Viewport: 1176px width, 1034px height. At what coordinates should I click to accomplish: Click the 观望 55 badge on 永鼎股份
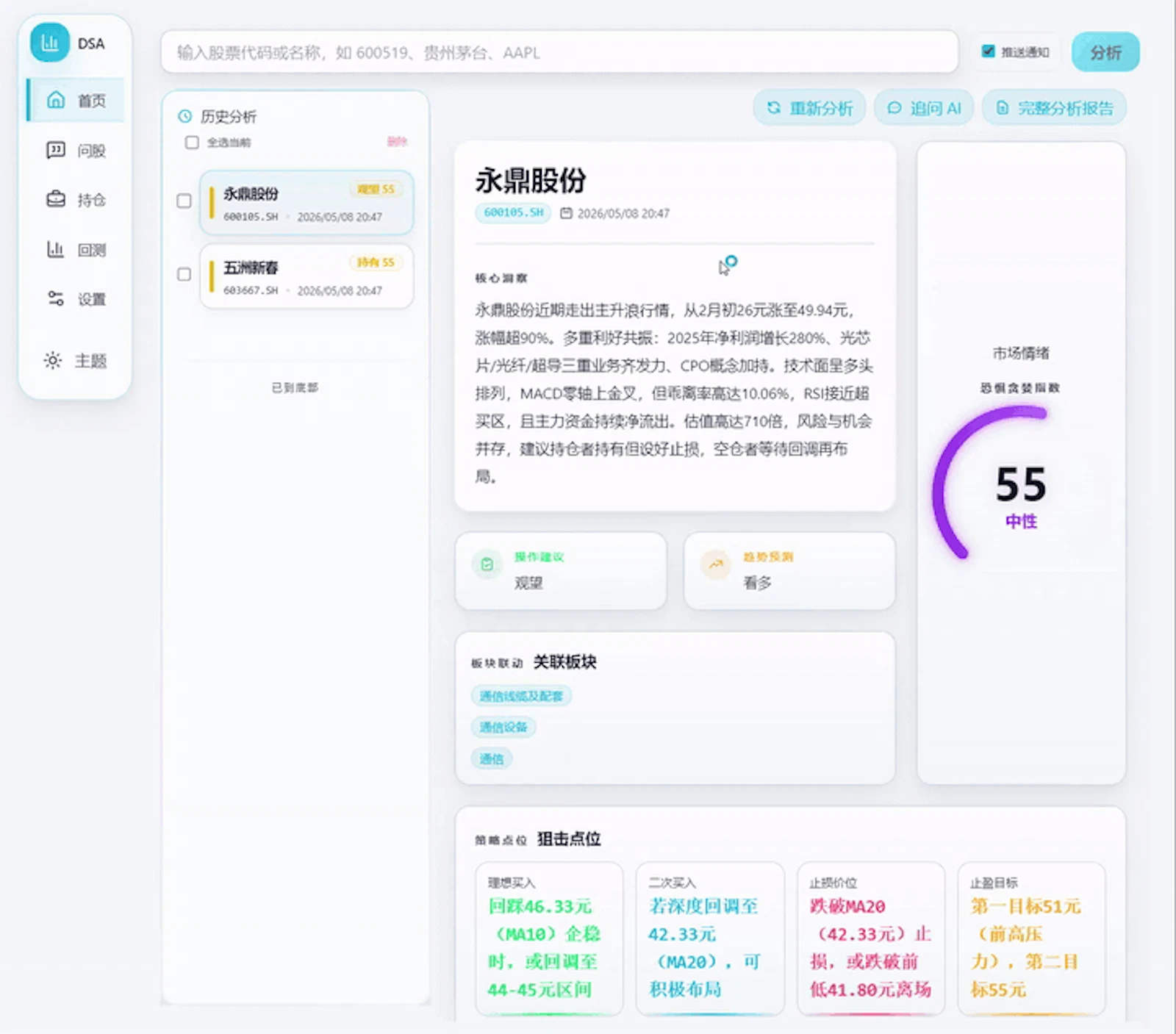coord(376,189)
